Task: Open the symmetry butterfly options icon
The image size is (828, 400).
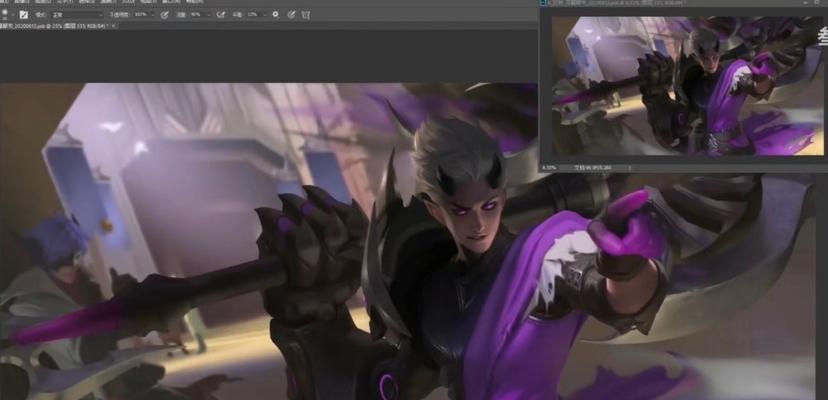Action: coord(306,15)
